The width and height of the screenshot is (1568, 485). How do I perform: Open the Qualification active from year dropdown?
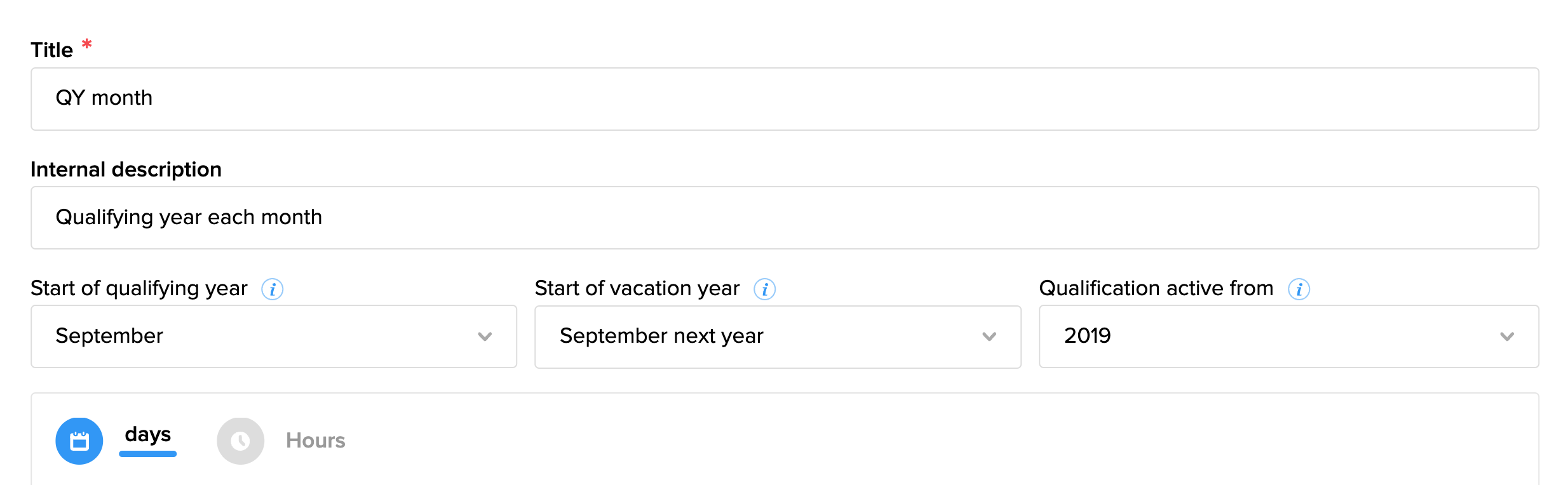coord(1288,336)
